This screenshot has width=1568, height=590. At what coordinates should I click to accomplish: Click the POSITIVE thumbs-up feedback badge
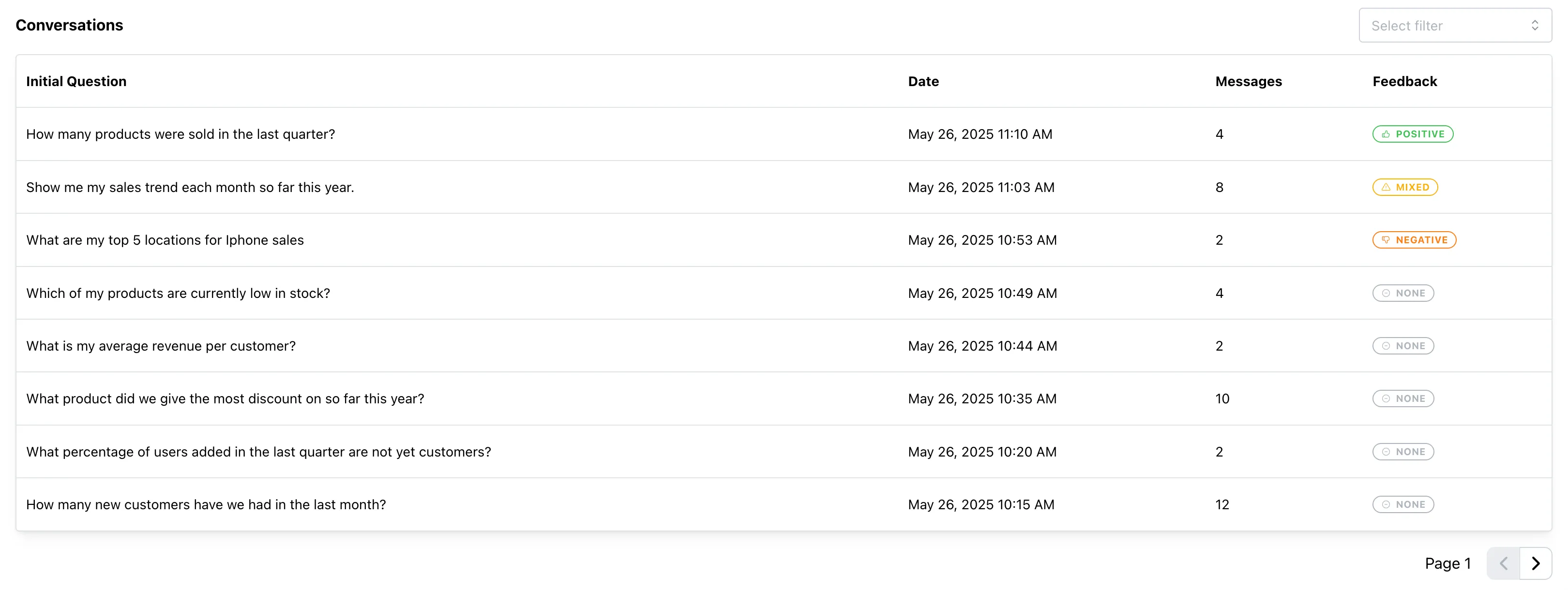[x=1412, y=134]
